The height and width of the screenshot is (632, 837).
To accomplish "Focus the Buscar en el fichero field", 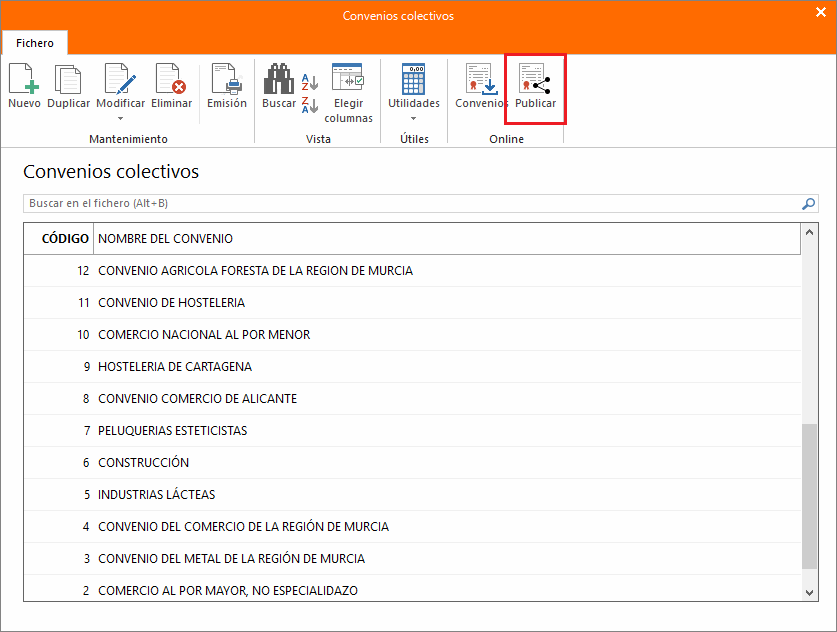I will pos(410,204).
